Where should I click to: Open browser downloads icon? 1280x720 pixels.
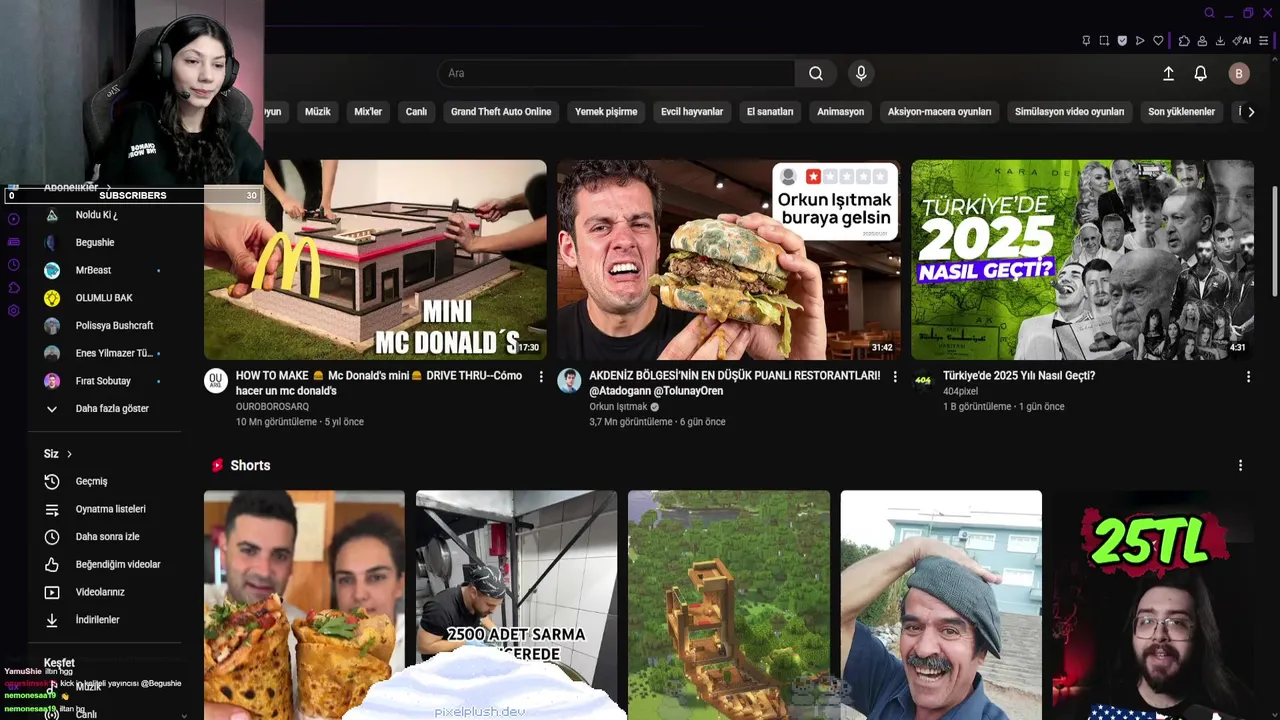1220,41
